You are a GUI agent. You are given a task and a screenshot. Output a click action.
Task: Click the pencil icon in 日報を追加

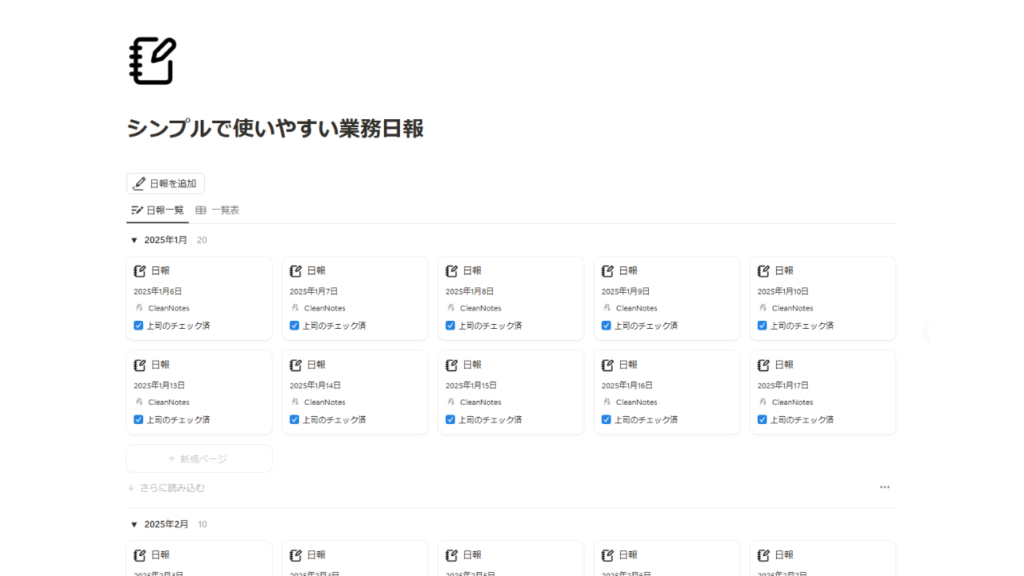pos(139,184)
